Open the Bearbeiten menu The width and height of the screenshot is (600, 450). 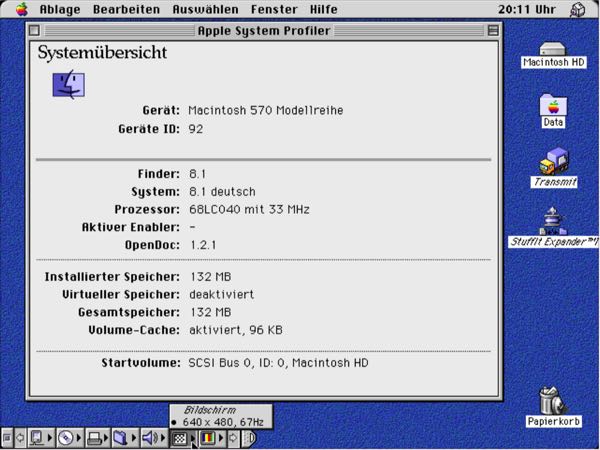(126, 9)
